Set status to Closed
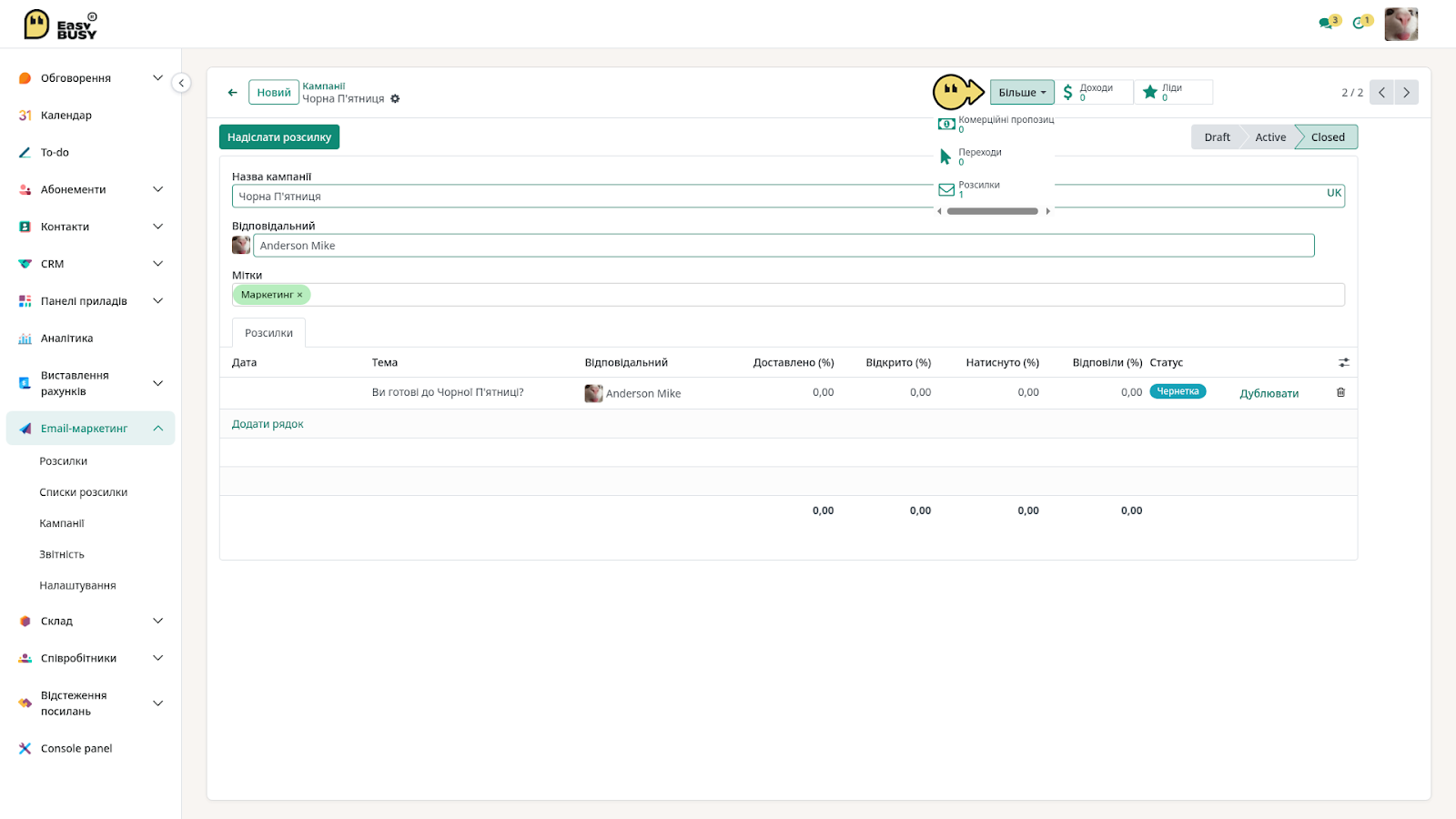The image size is (1456, 819). pyautogui.click(x=1328, y=137)
